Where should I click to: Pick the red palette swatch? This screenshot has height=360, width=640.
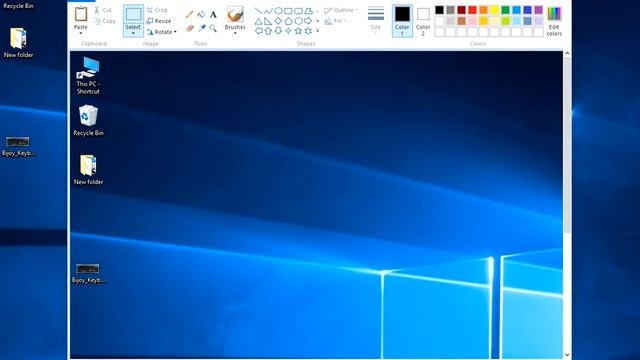pos(472,10)
